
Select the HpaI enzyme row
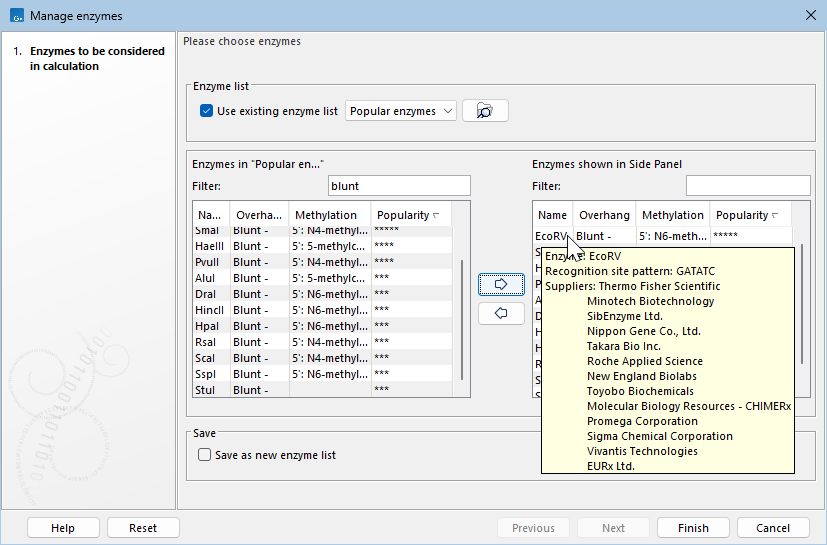[x=322, y=326]
